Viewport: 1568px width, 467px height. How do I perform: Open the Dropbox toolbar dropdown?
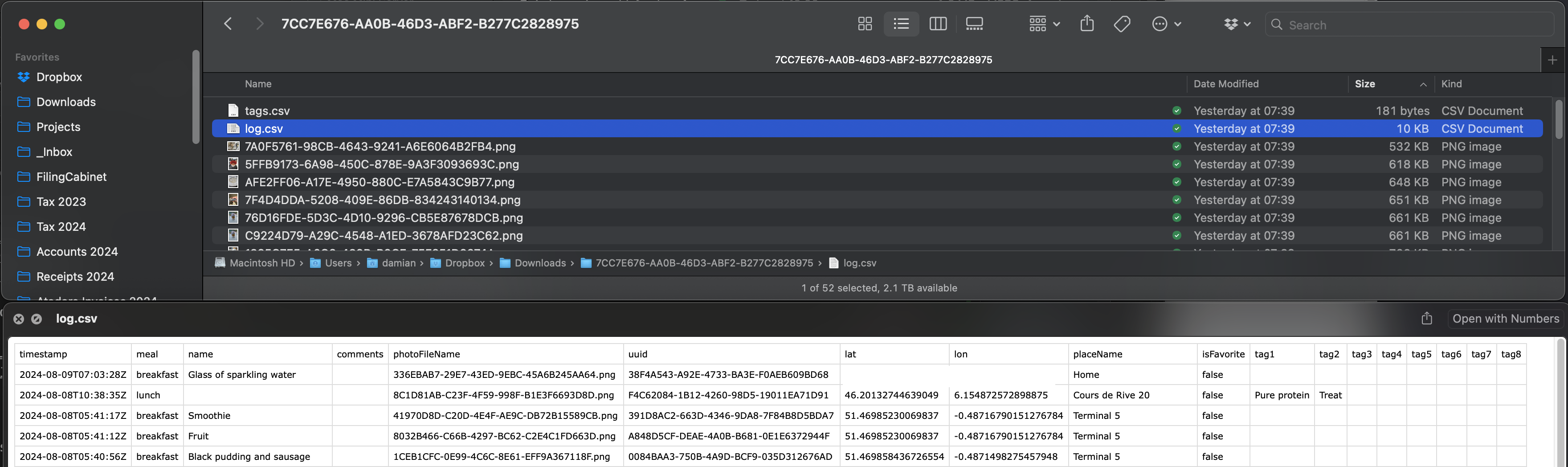1237,25
